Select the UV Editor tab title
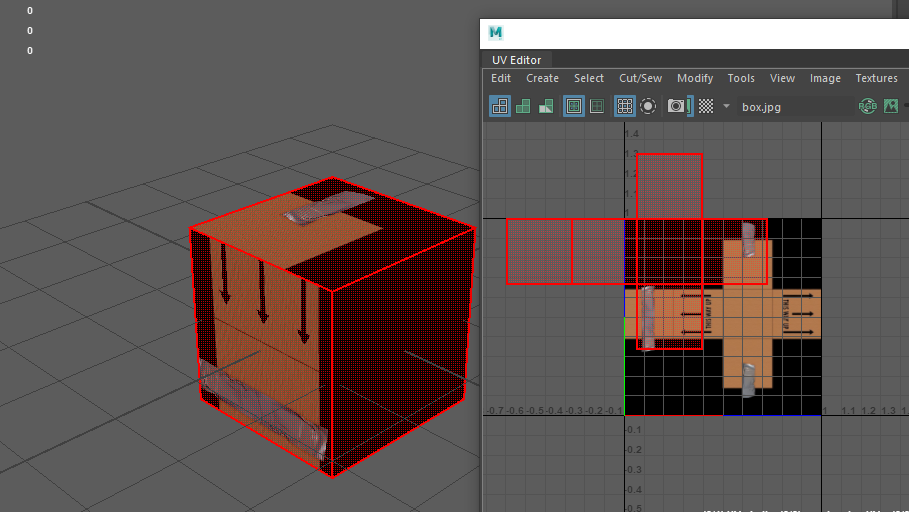 516,60
